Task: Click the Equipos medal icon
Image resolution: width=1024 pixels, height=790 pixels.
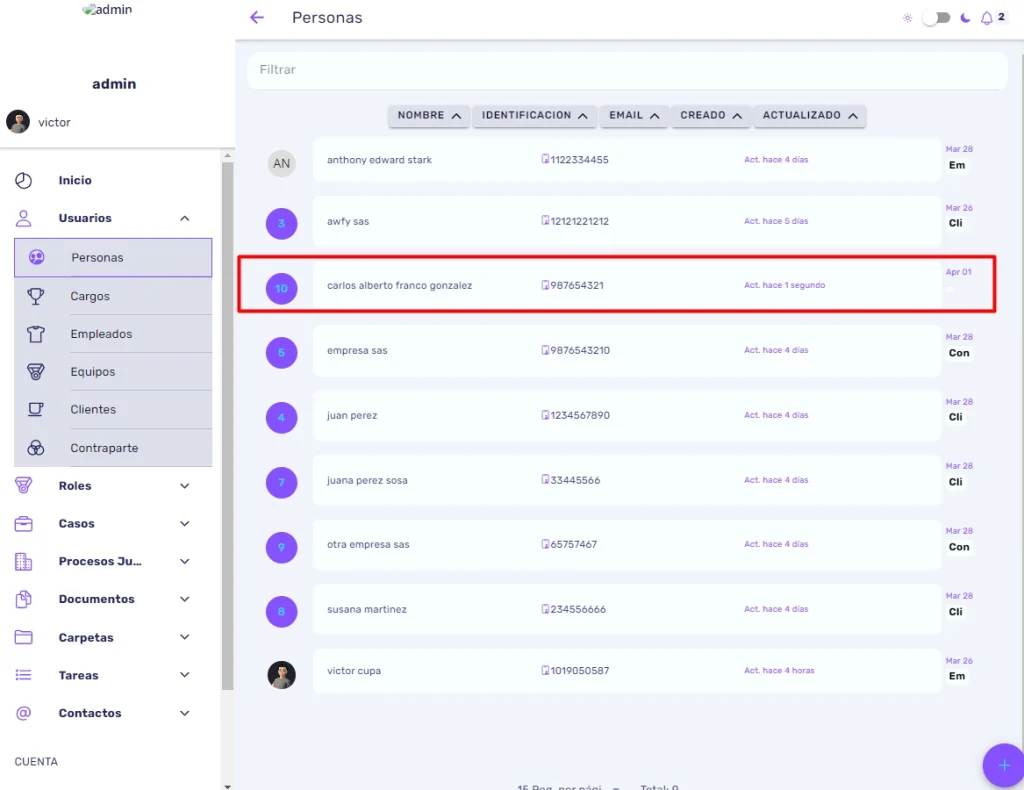Action: pos(36,372)
